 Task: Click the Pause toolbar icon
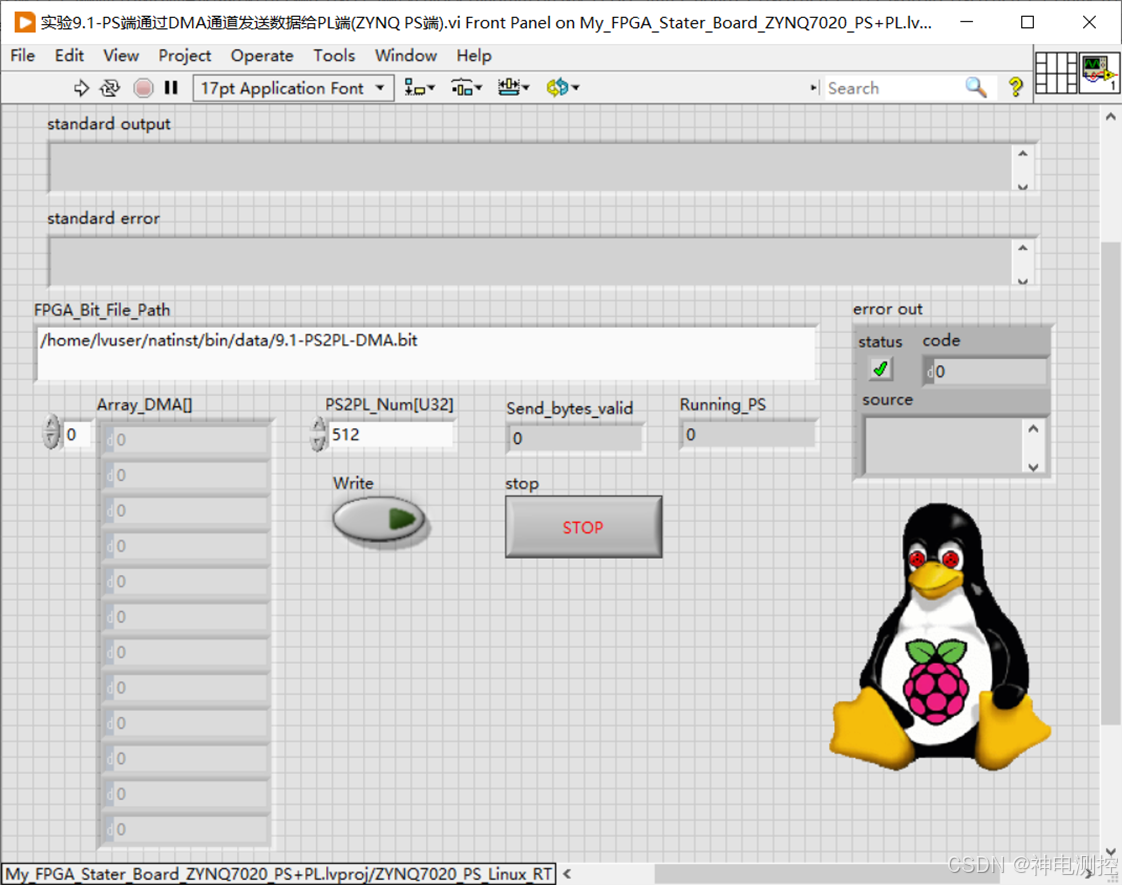171,88
